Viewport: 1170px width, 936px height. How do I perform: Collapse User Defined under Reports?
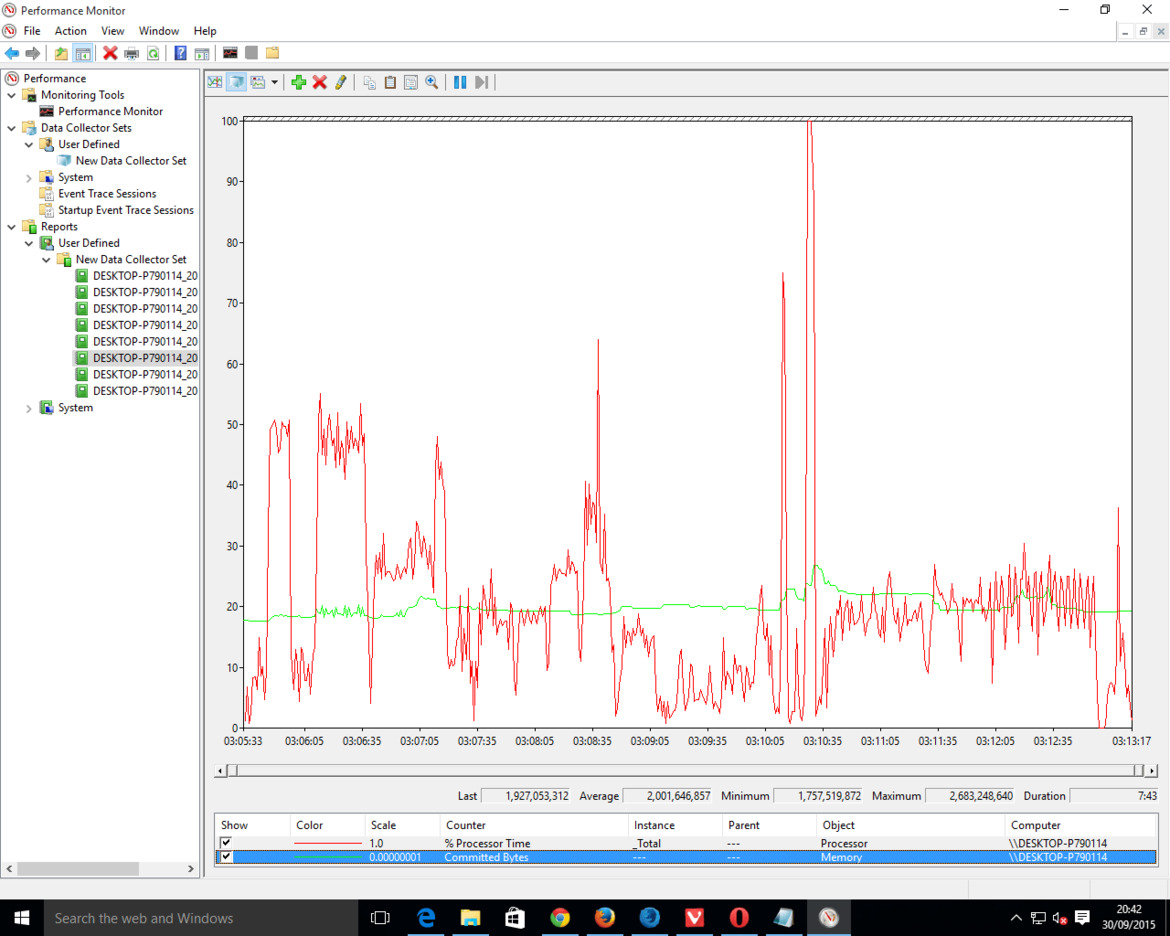click(x=28, y=243)
